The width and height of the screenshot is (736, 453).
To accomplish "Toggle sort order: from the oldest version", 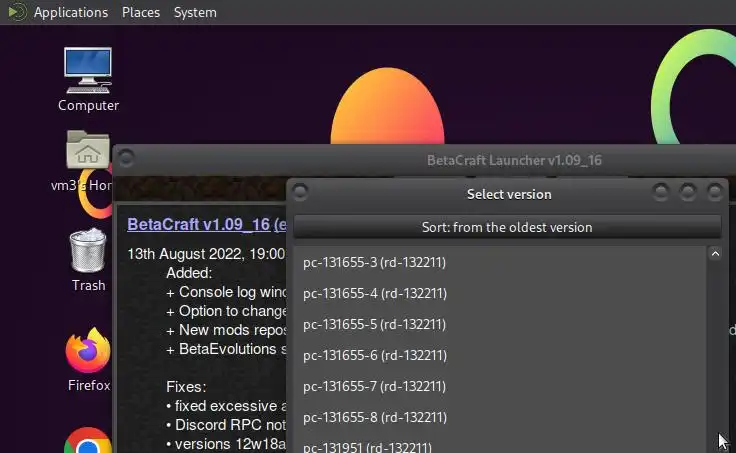I will coord(507,227).
